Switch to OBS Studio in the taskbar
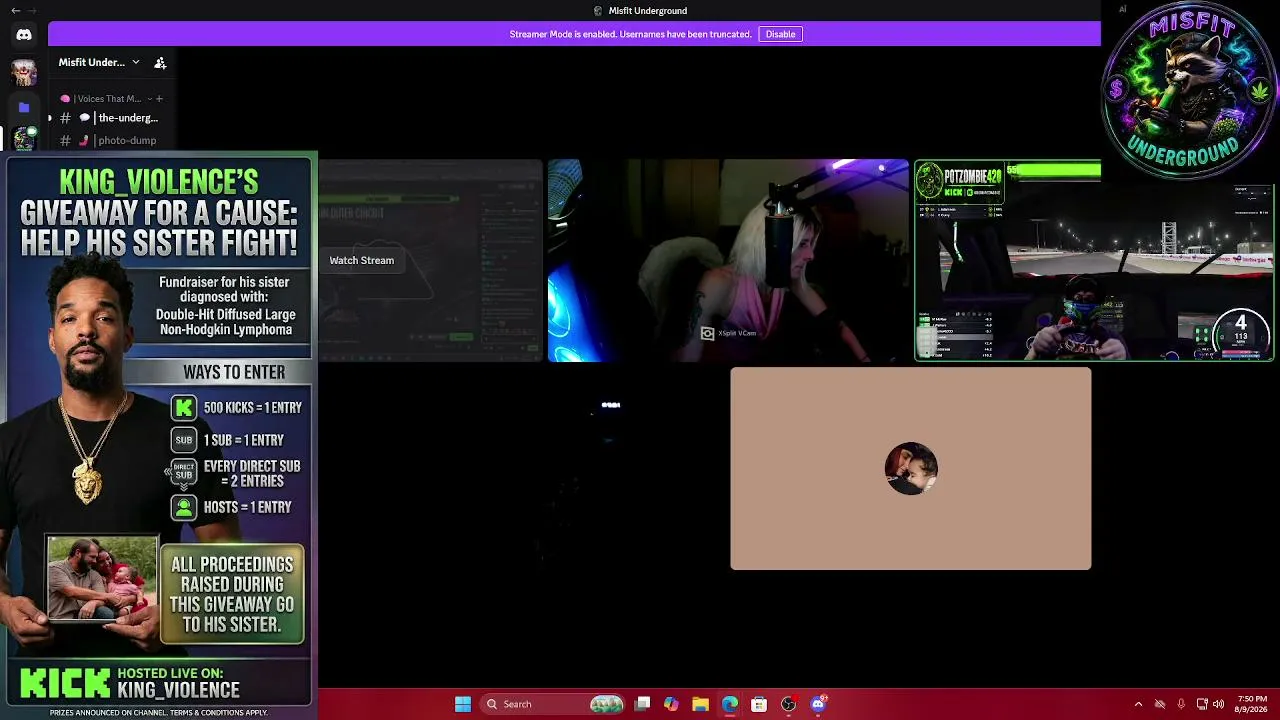This screenshot has height=720, width=1280. pos(788,704)
